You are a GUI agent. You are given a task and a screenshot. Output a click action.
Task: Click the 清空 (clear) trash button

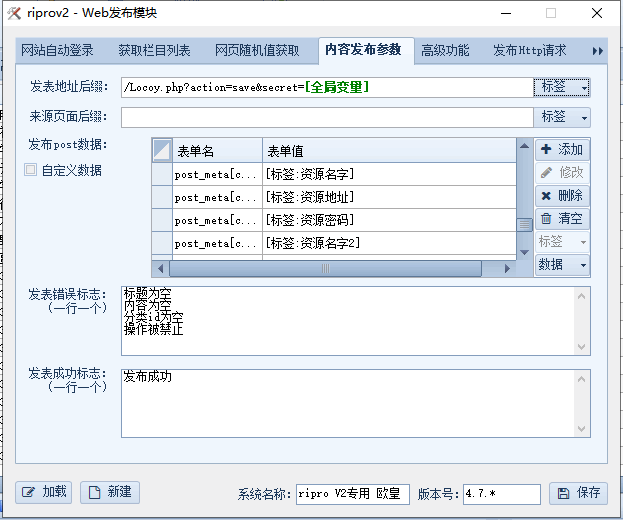562,219
